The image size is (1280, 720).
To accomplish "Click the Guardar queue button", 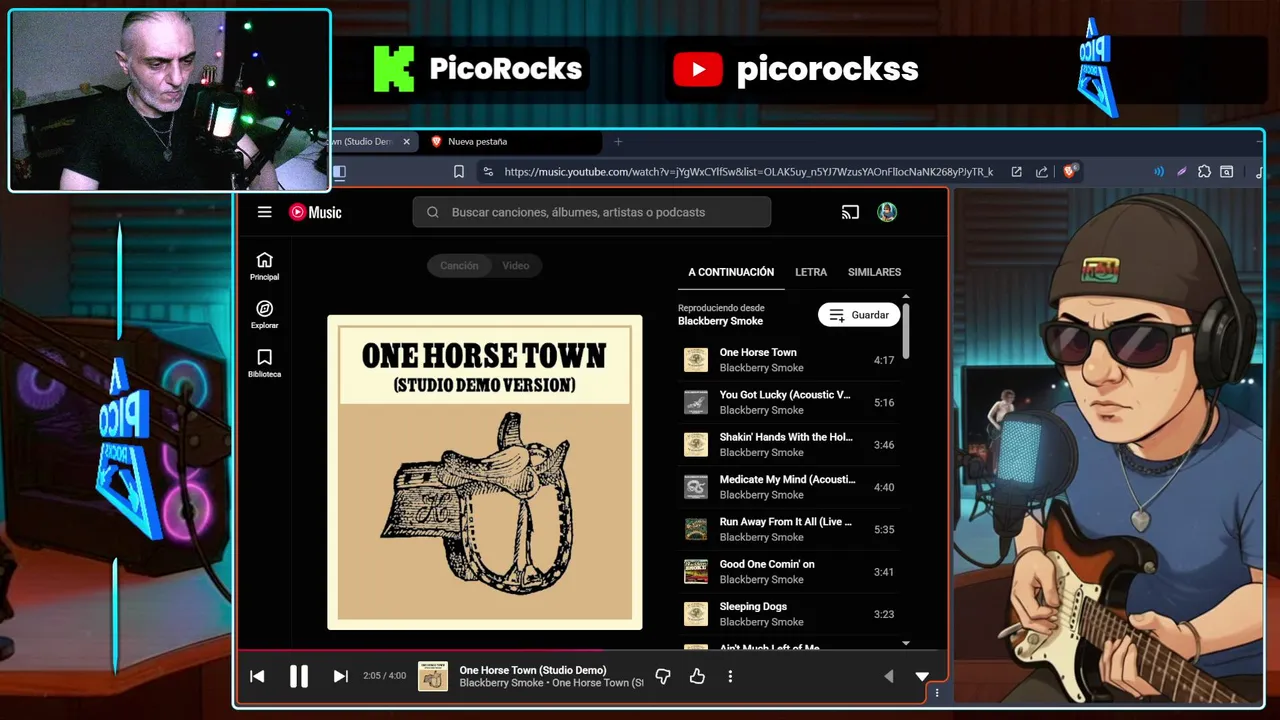I will [x=859, y=315].
